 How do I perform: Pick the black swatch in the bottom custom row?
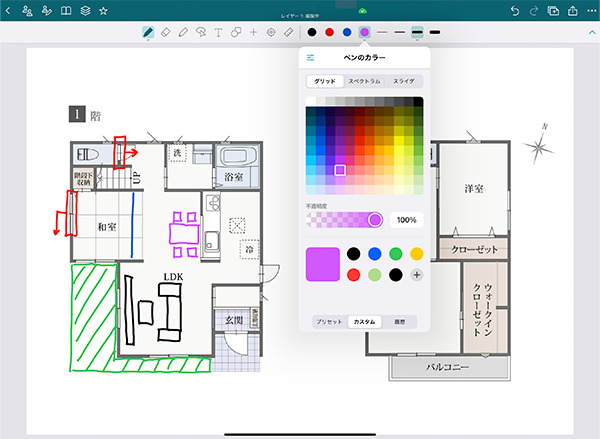[396, 275]
